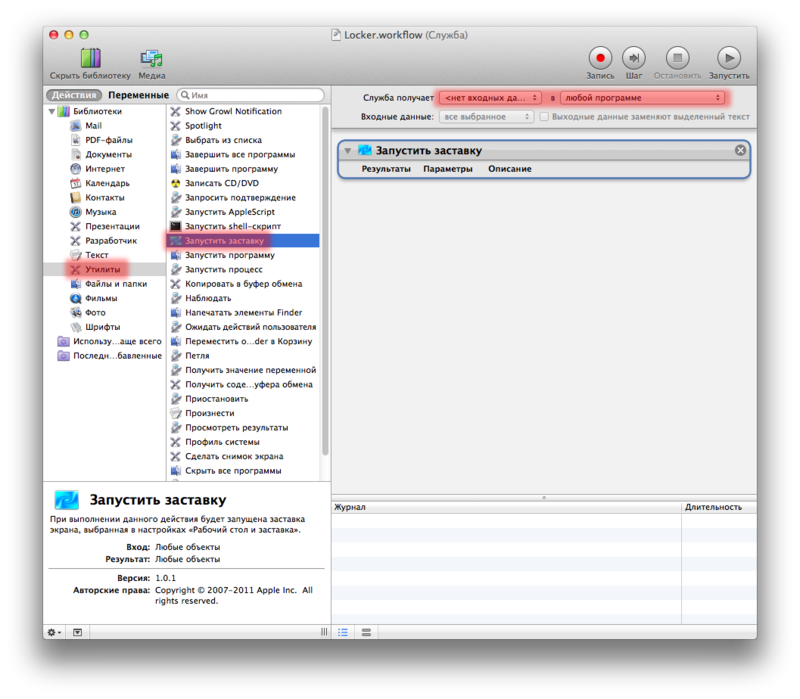Select the Интернет category

tap(105, 168)
